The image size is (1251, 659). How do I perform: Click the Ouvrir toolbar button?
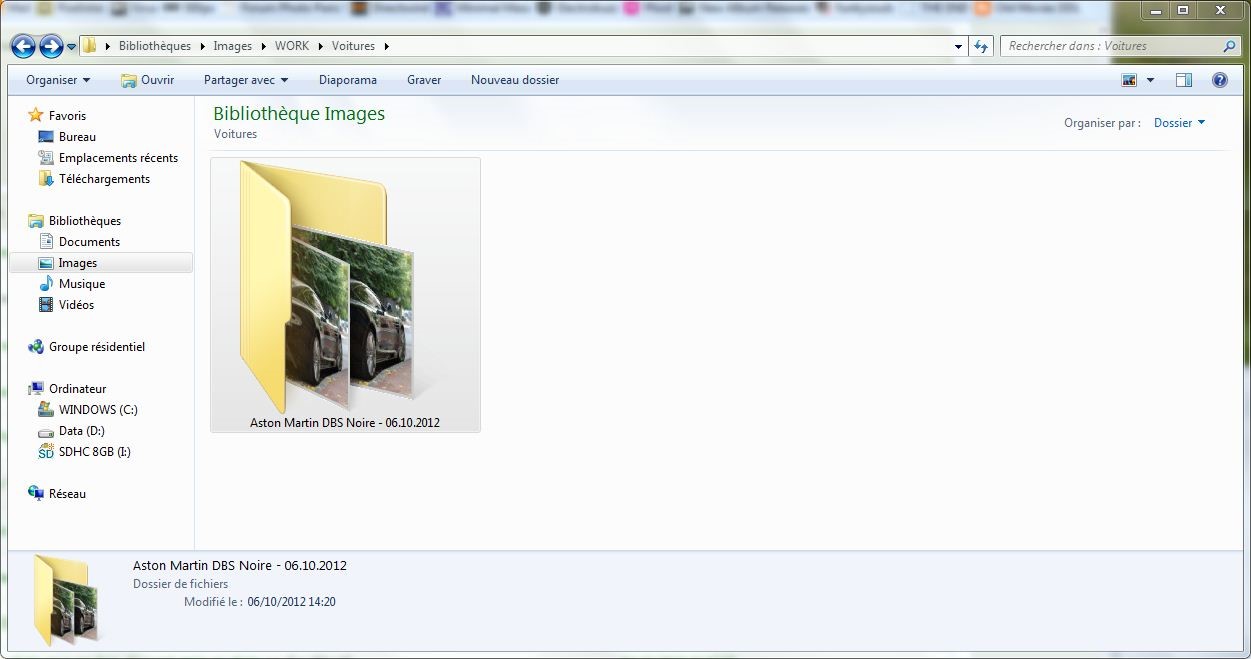click(147, 80)
